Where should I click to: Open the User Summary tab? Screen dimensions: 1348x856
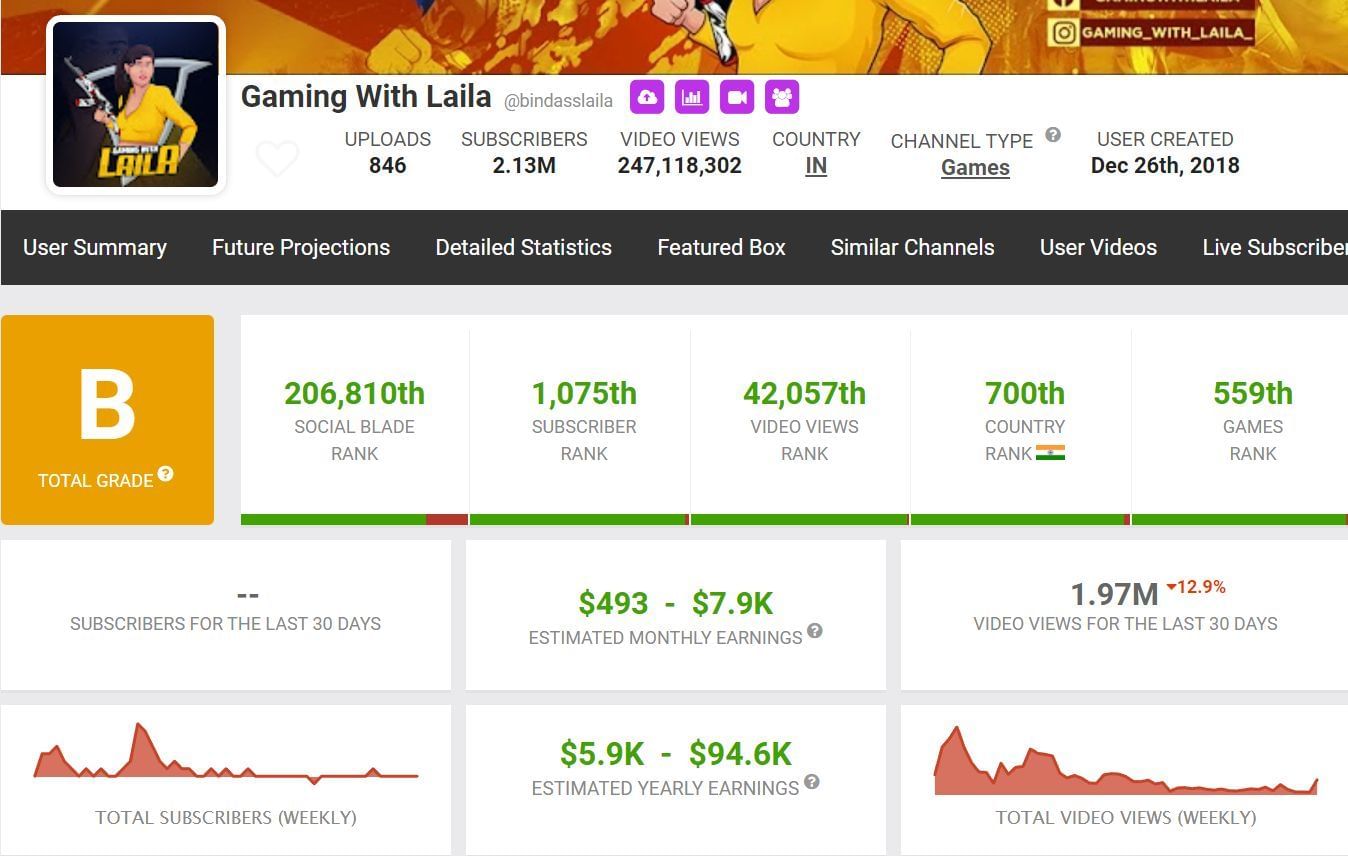(x=95, y=247)
